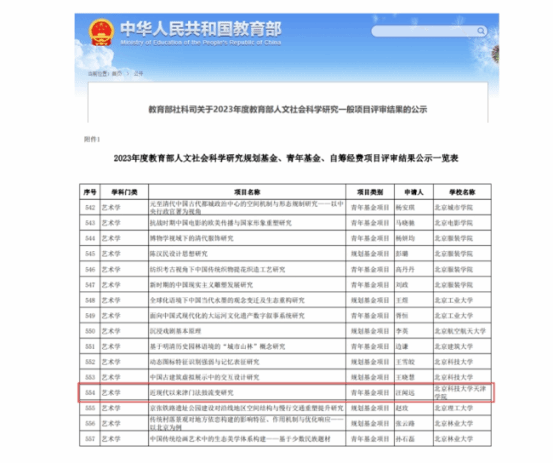The width and height of the screenshot is (554, 463).
Task: Click the table title 评审结果公示一览表
Action: (286, 158)
